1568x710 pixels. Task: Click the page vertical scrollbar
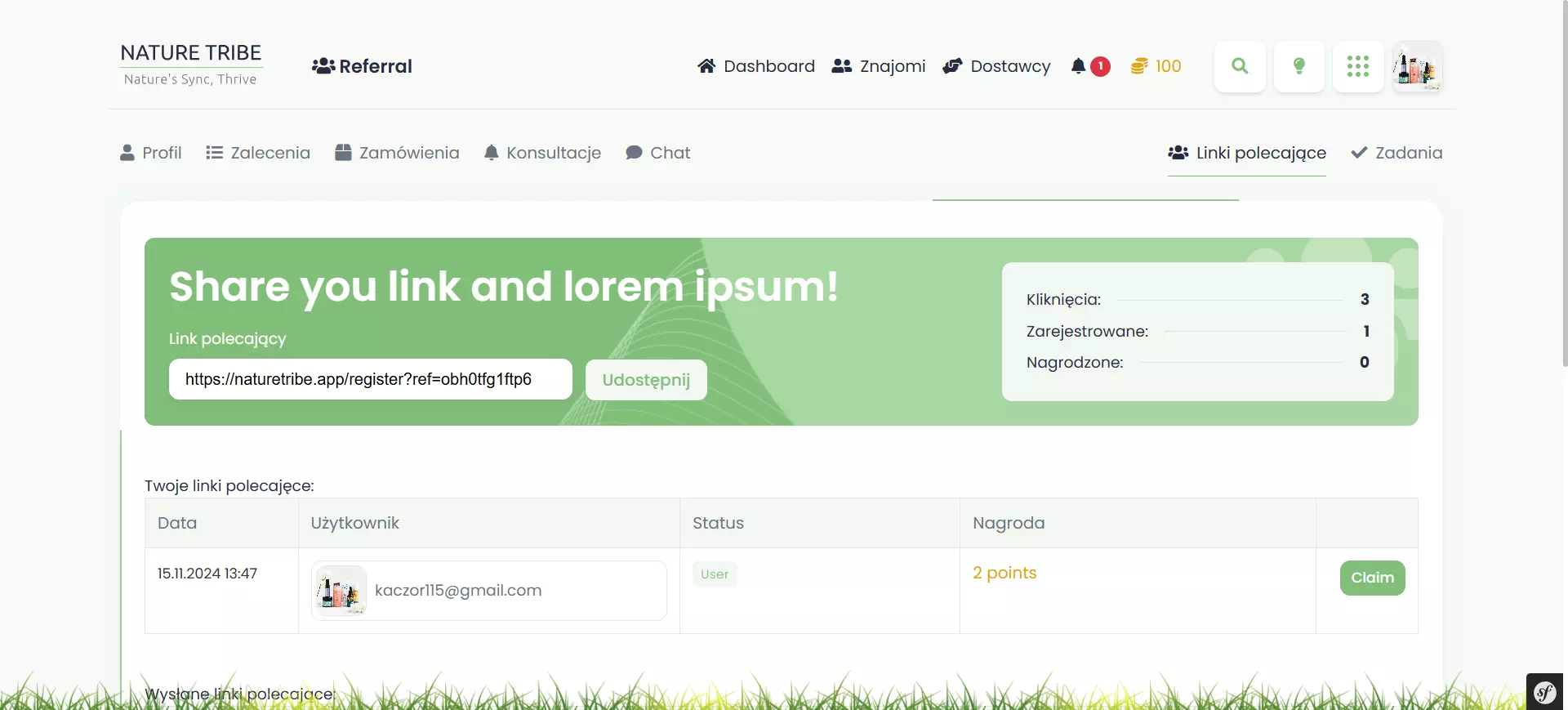(x=1565, y=184)
